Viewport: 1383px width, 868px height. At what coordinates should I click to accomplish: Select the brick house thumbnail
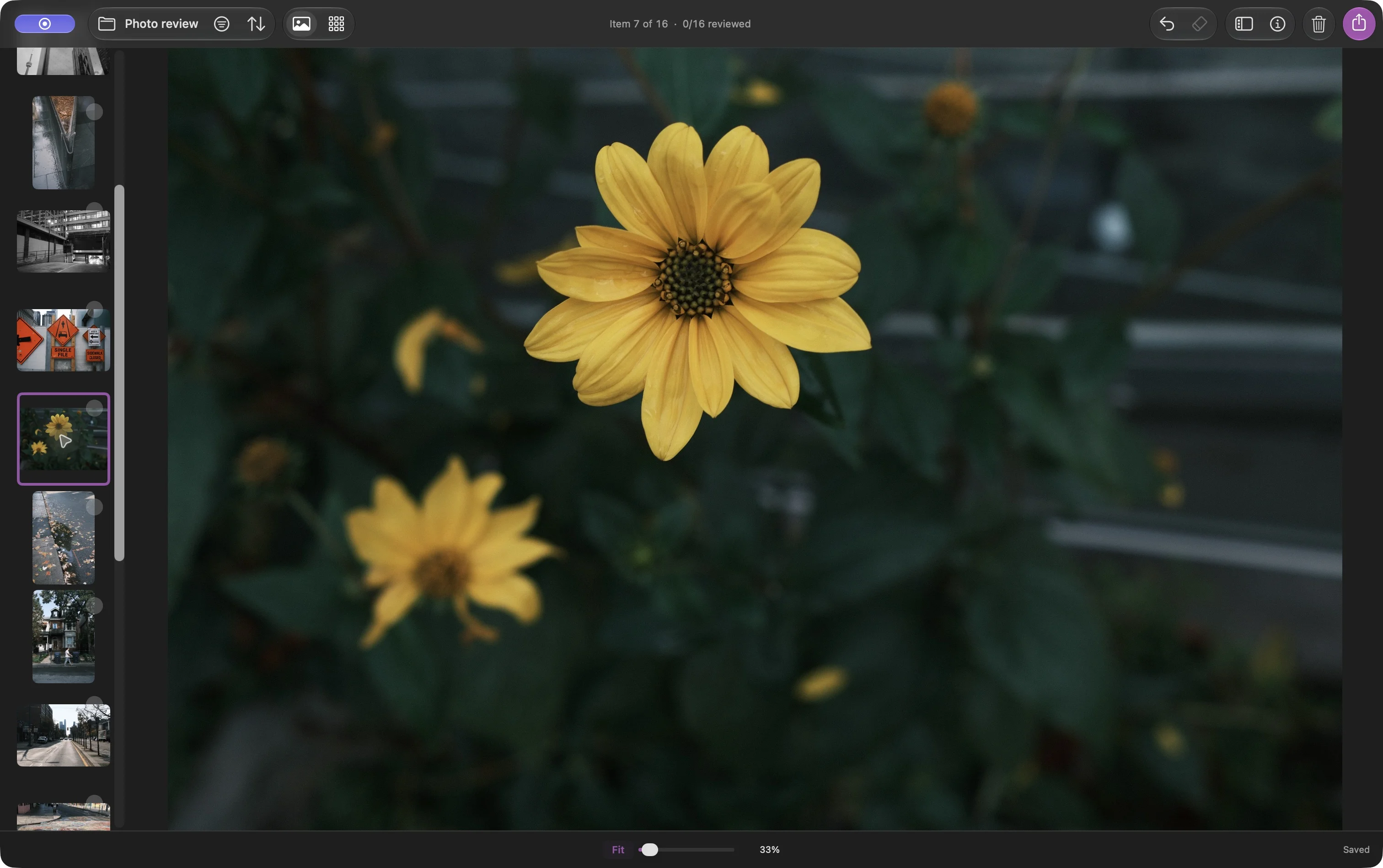(x=63, y=636)
